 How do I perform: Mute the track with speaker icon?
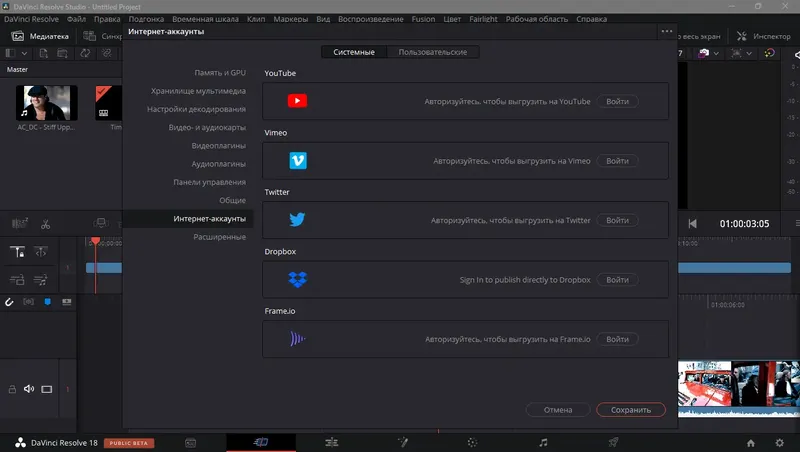tap(29, 389)
